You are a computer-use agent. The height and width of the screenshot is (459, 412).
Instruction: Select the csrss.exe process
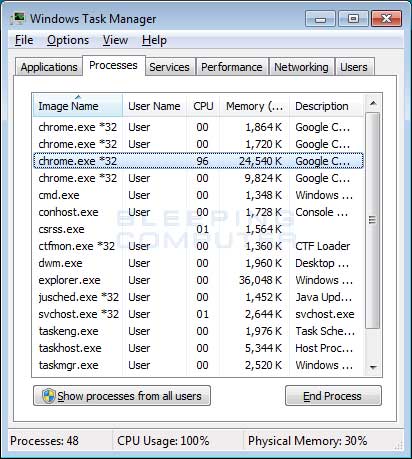[x=198, y=229]
